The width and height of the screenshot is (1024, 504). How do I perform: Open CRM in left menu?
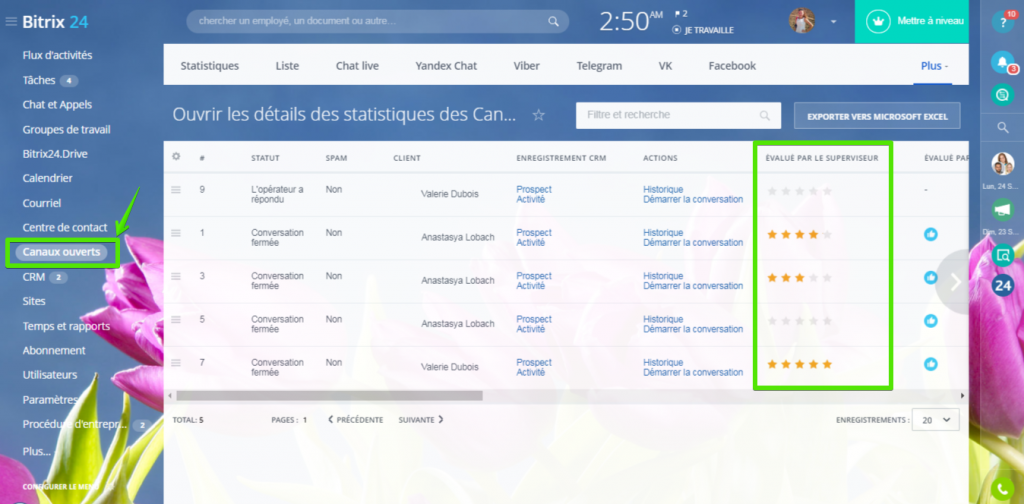click(x=33, y=277)
